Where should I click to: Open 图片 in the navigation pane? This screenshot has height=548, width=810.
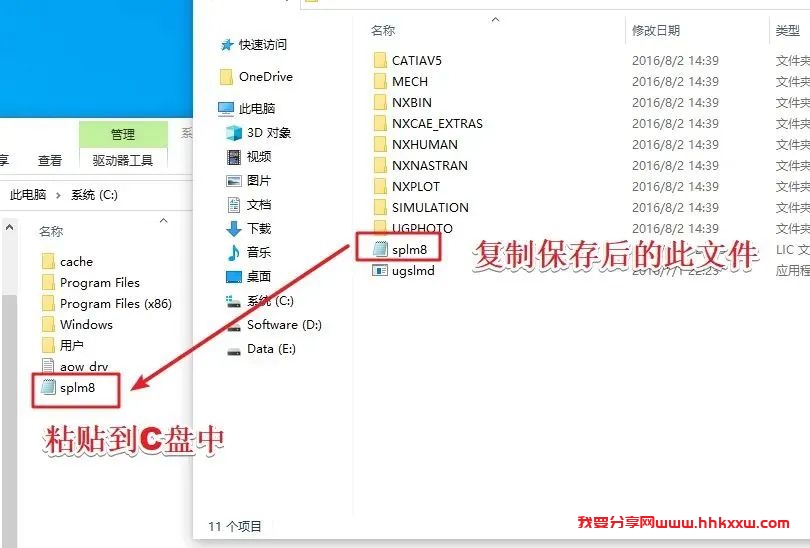click(x=259, y=181)
